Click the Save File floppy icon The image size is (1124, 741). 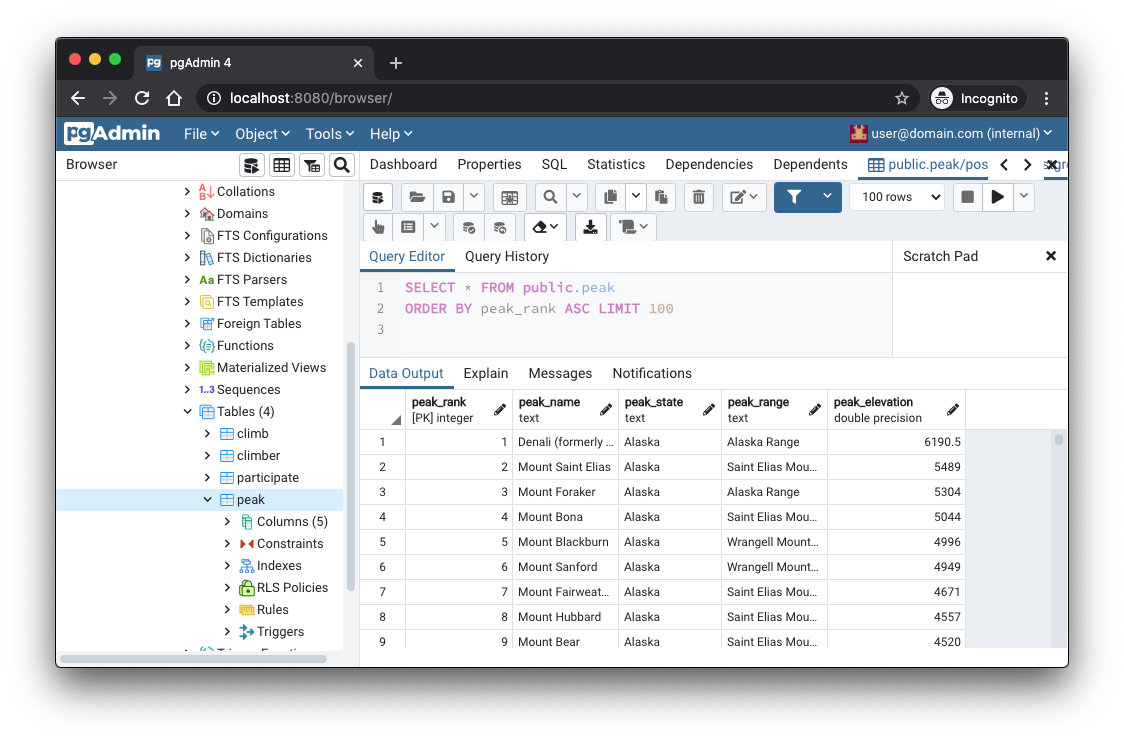tap(448, 197)
